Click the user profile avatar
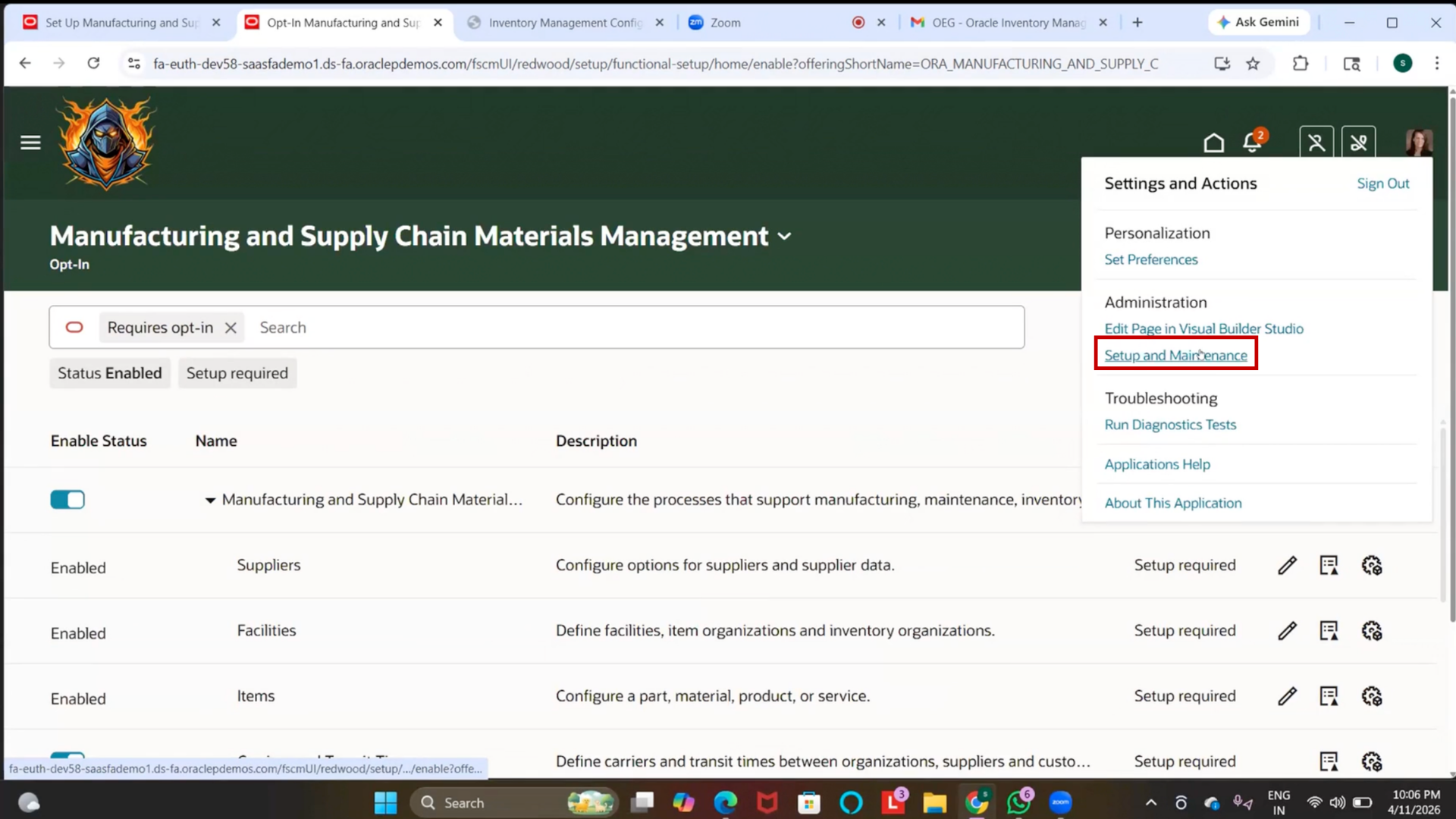The height and width of the screenshot is (819, 1456). pos(1418,143)
